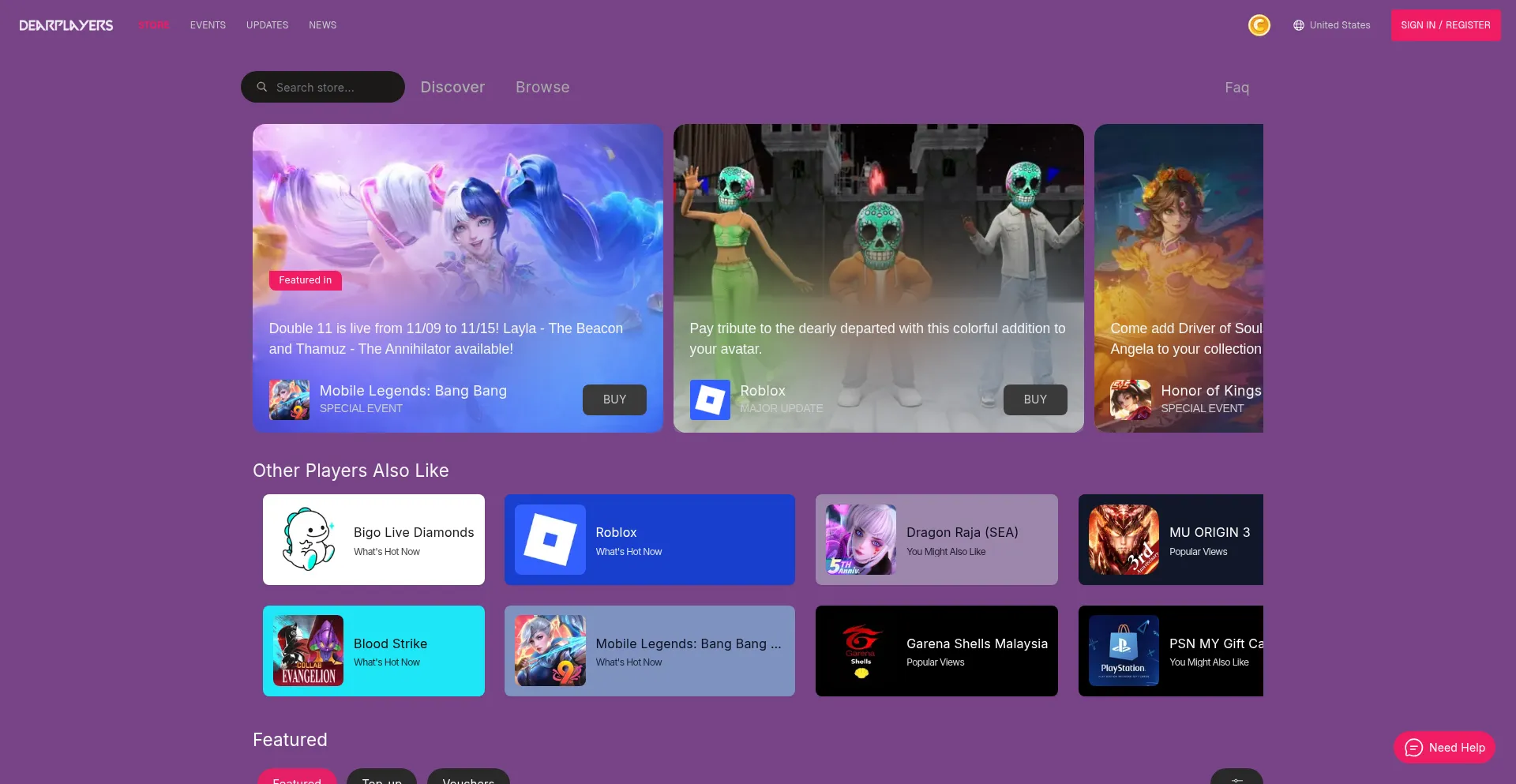1516x784 pixels.
Task: Click the Search store input field
Action: click(332, 88)
